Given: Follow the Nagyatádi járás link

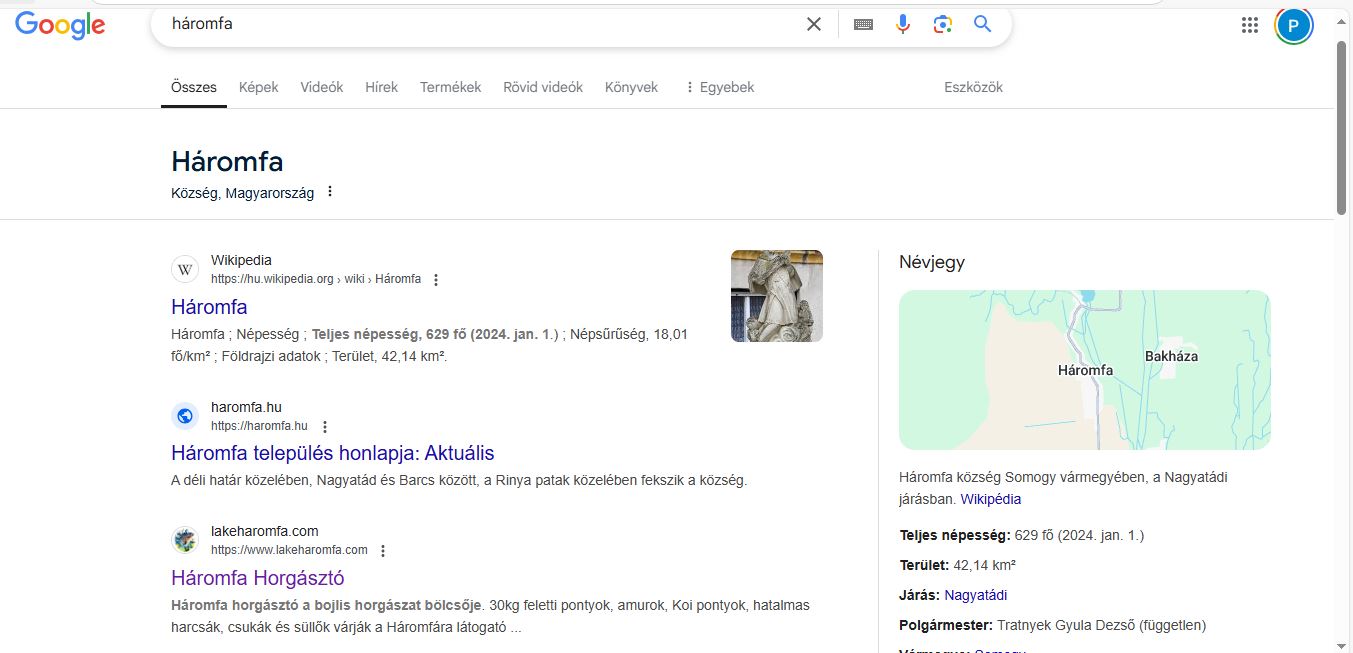Looking at the screenshot, I should tap(975, 595).
